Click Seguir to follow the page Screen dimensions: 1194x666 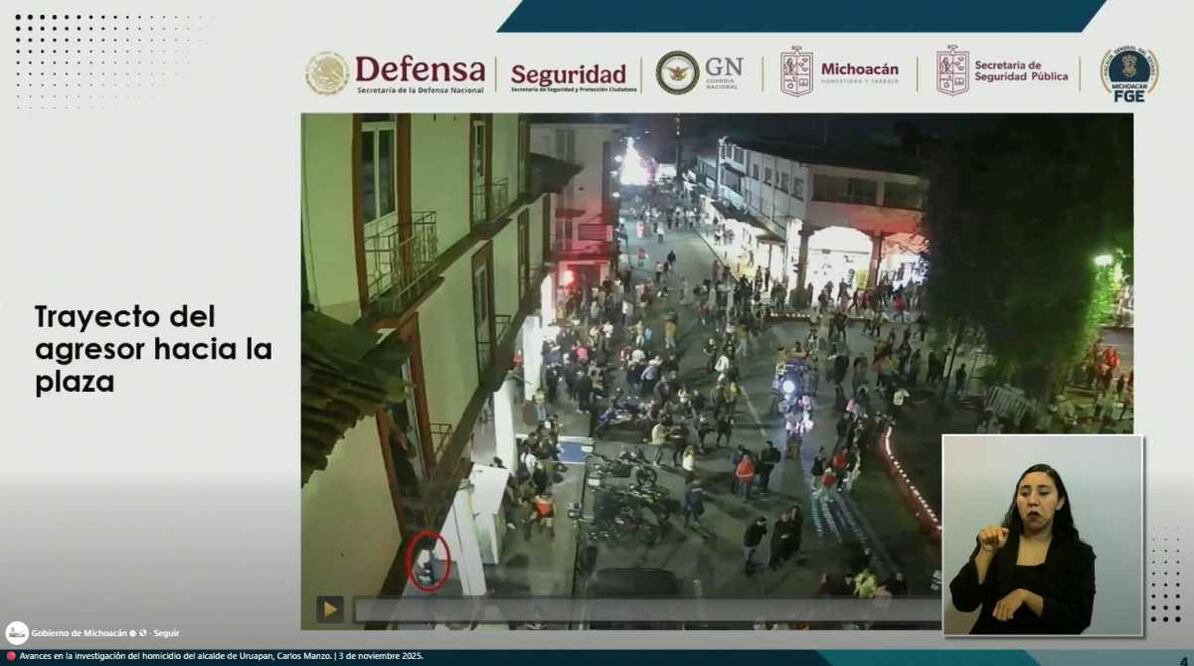click(167, 633)
